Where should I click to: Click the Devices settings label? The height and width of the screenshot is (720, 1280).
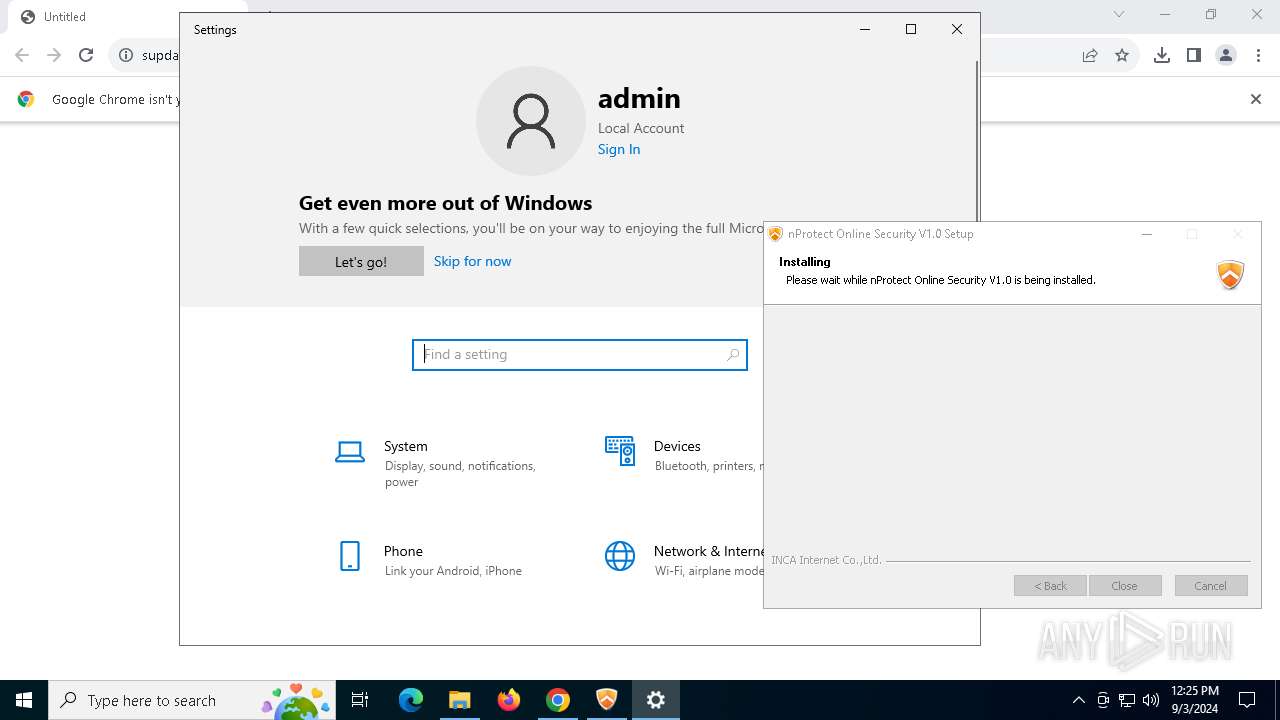click(677, 446)
